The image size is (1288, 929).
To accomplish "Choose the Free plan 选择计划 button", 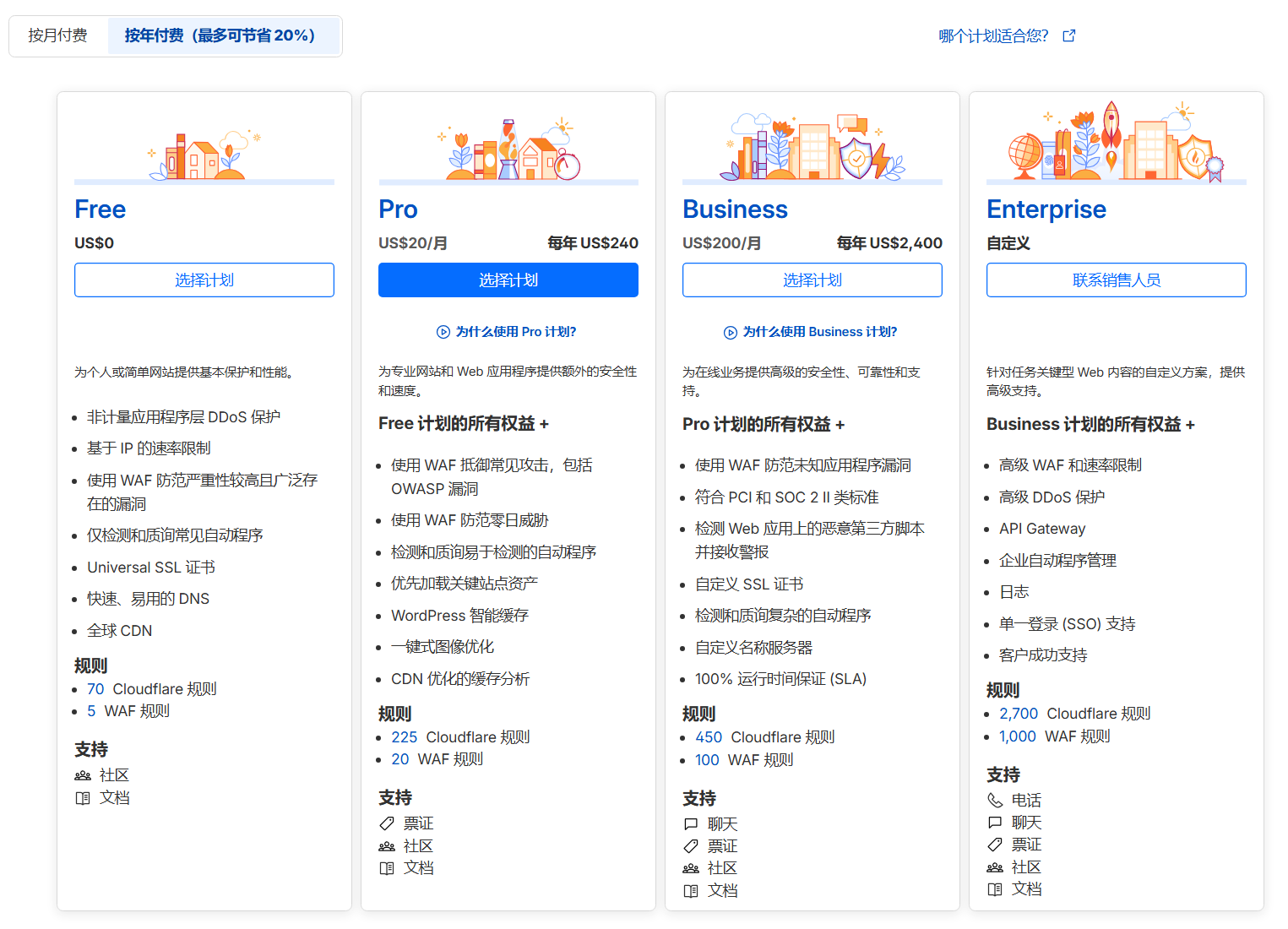I will pos(204,280).
